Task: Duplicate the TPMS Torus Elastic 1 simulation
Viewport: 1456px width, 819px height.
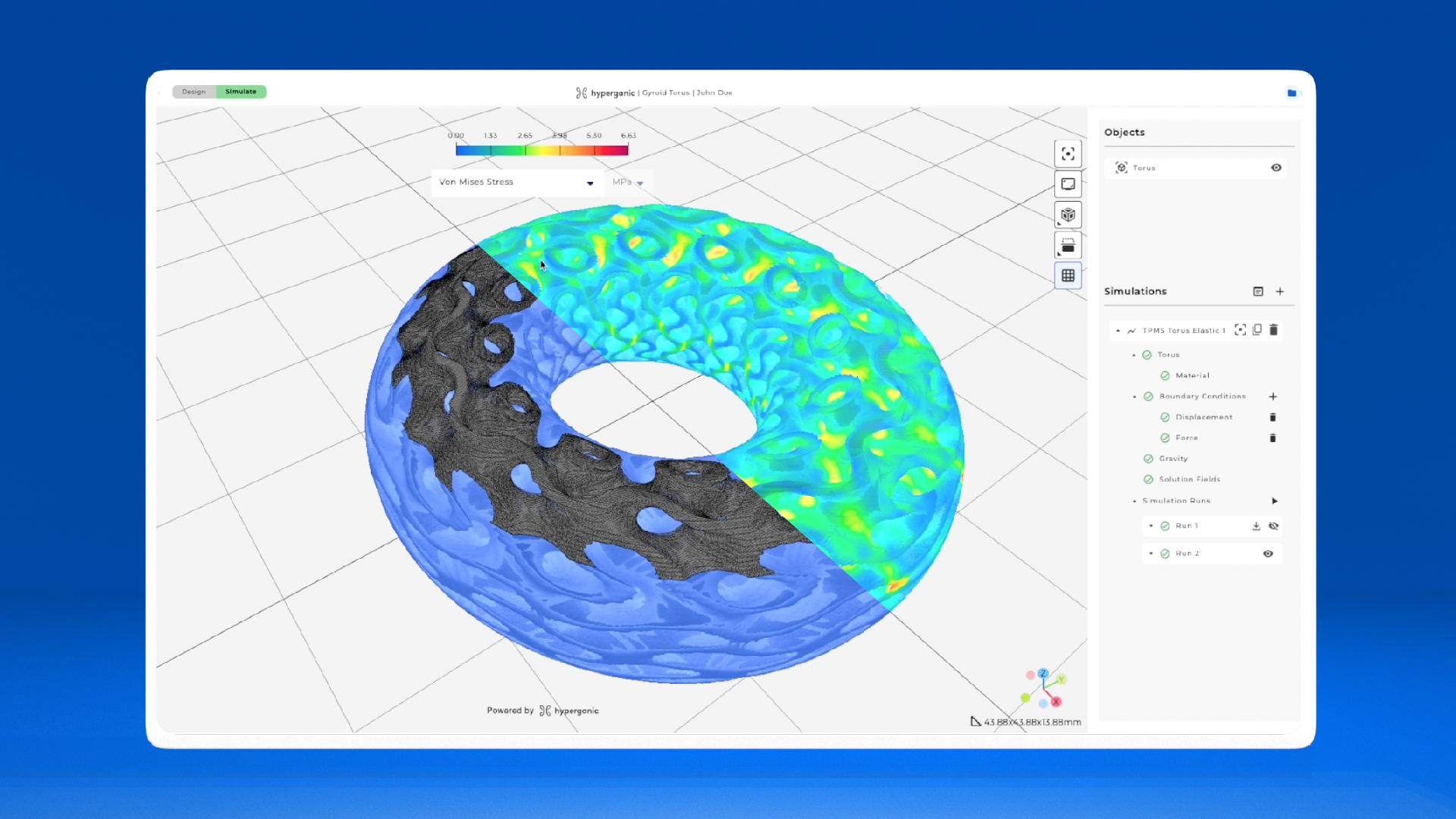Action: (x=1257, y=330)
